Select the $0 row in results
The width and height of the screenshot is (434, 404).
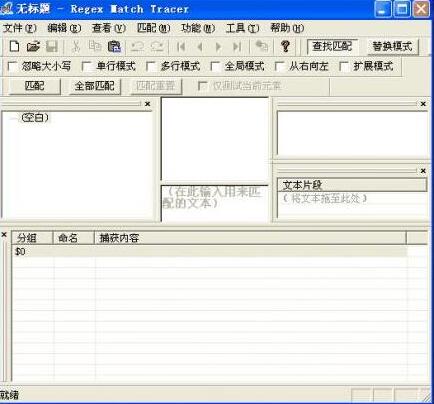(x=209, y=252)
